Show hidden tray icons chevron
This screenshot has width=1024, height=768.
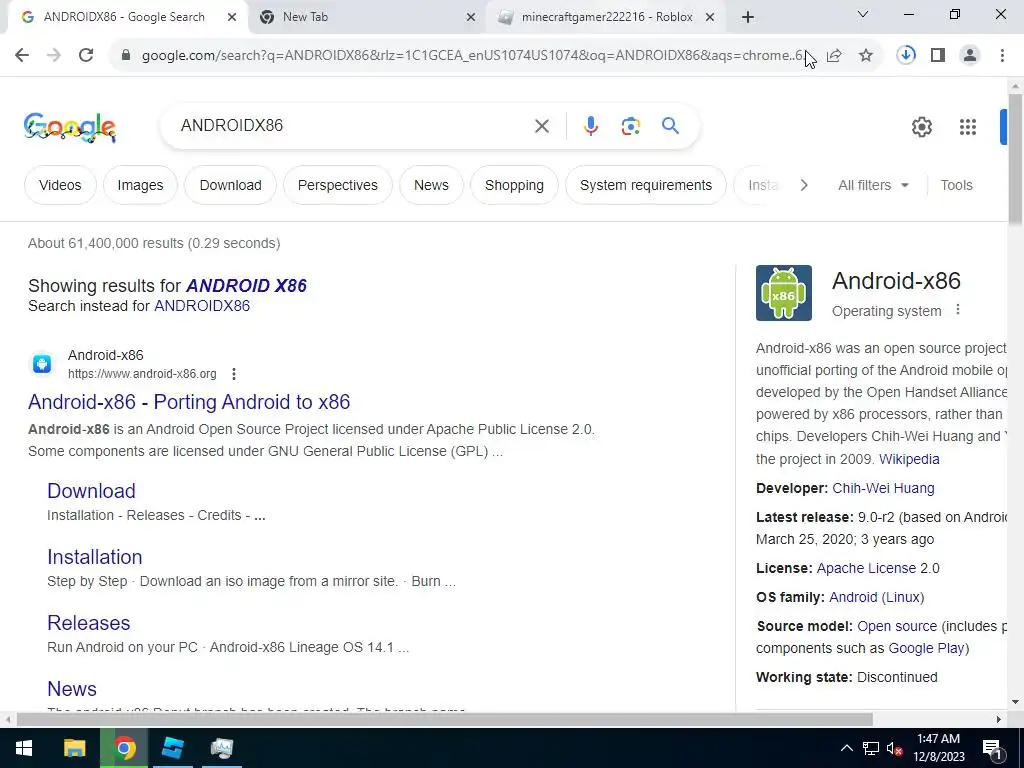pyautogui.click(x=846, y=748)
